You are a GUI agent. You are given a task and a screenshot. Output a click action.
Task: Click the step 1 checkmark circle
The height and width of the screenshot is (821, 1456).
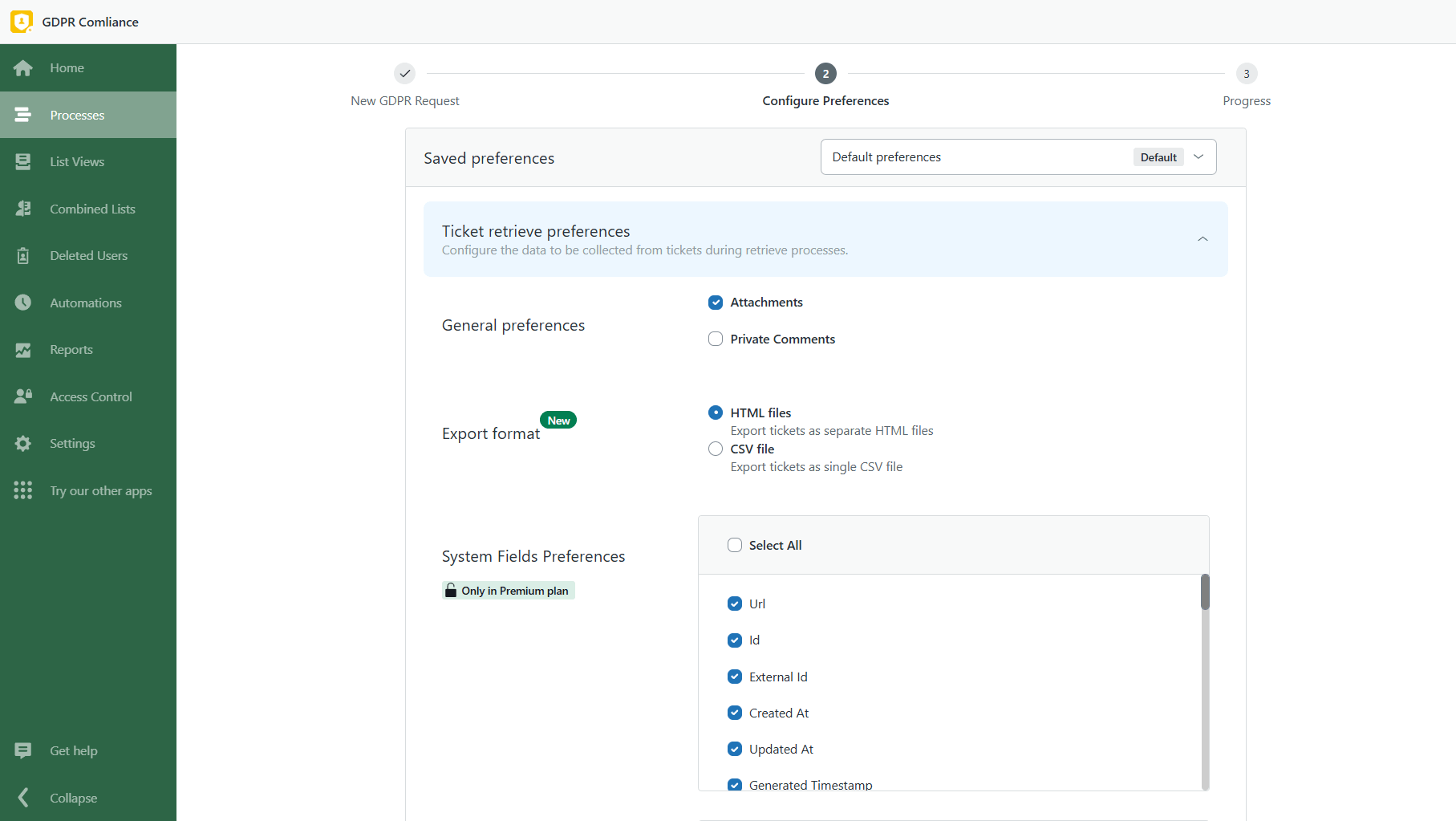pyautogui.click(x=405, y=74)
